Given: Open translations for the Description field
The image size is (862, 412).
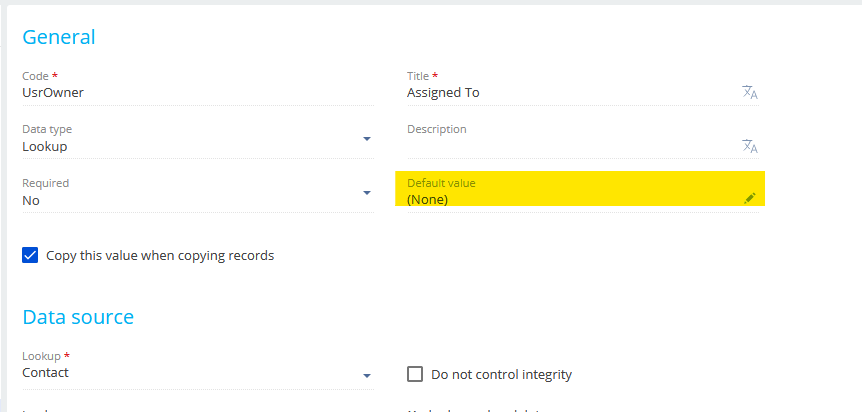Looking at the screenshot, I should pyautogui.click(x=750, y=146).
